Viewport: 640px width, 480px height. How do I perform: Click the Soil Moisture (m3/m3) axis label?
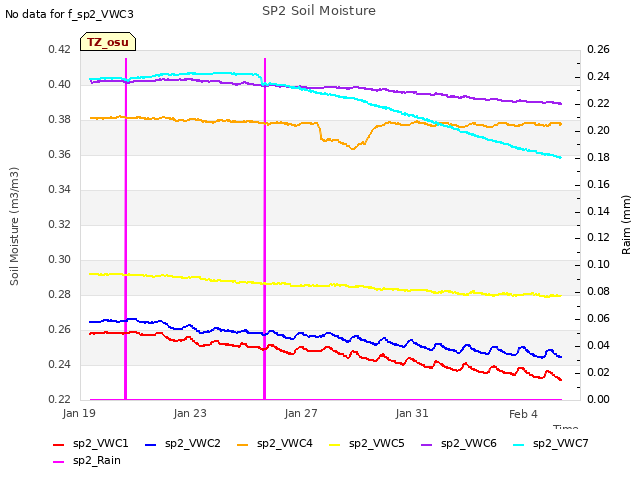[14, 226]
